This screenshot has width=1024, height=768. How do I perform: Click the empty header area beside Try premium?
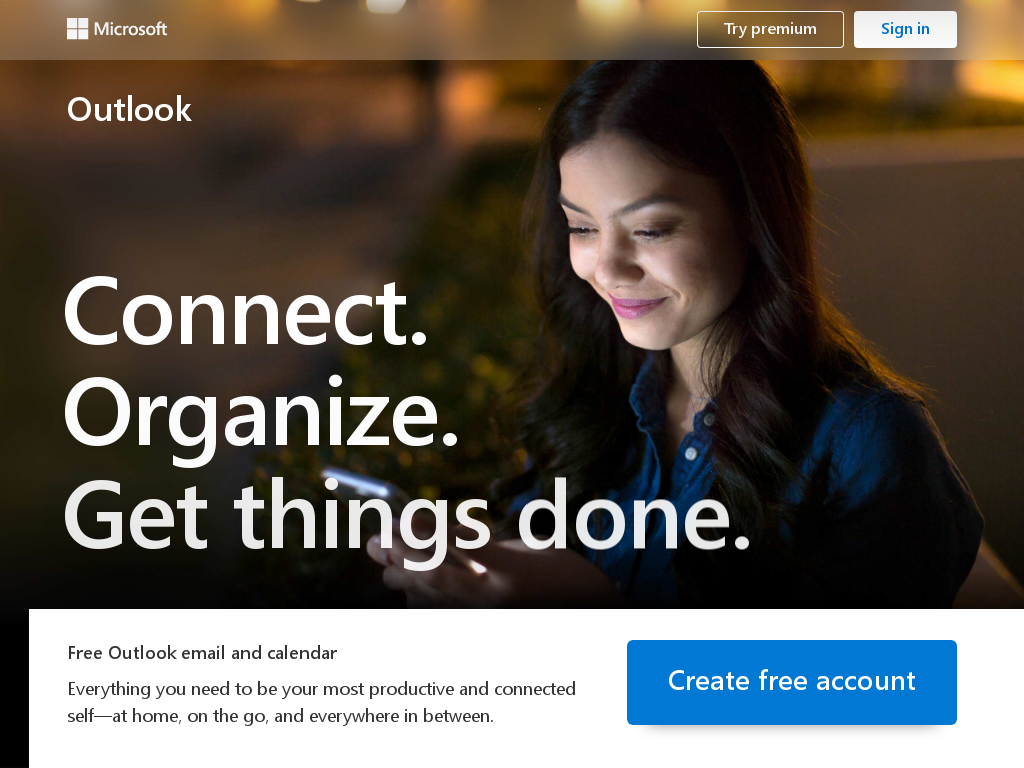431,29
